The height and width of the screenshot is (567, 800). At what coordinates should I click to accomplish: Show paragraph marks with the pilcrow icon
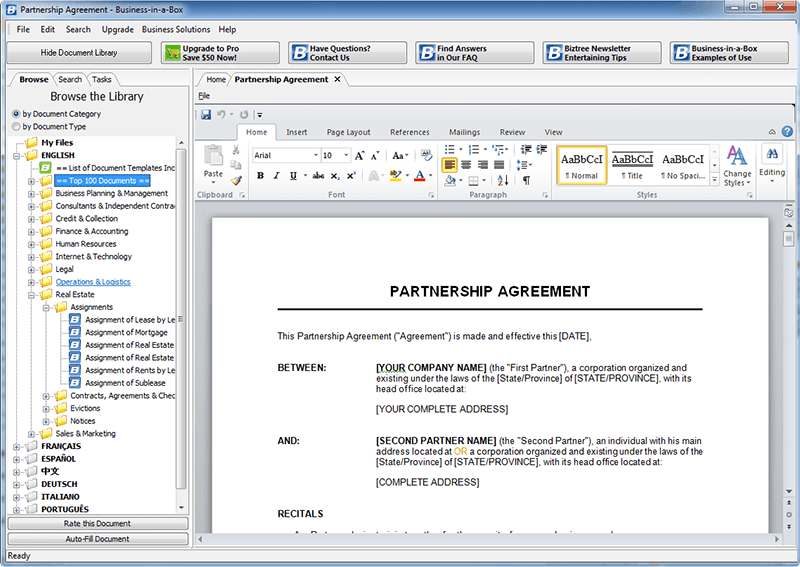pos(526,180)
